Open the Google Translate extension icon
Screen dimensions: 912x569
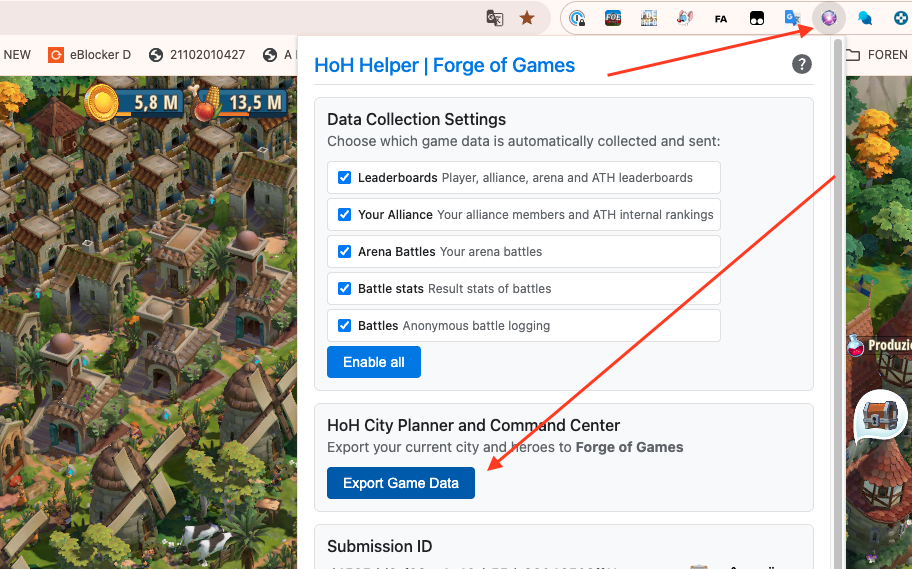pyautogui.click(x=792, y=18)
